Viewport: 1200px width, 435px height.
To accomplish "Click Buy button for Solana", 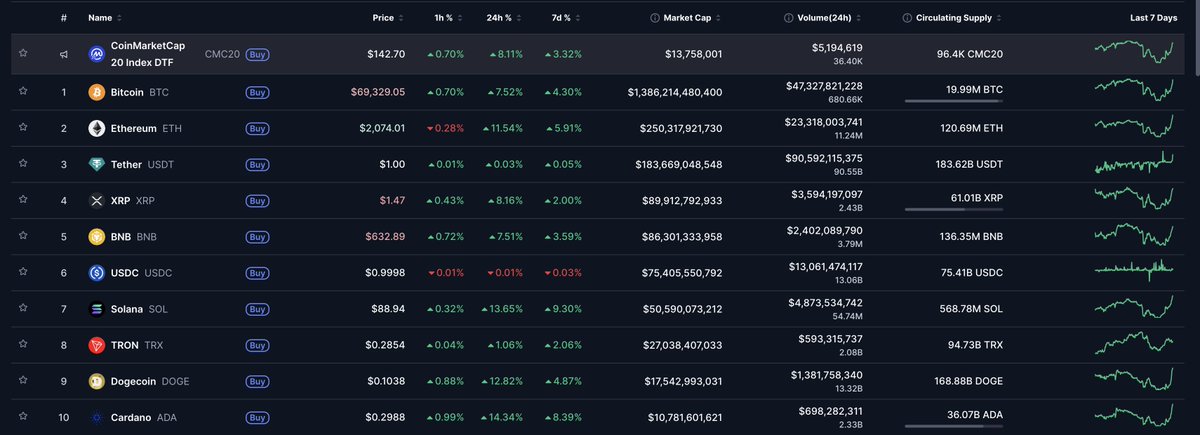I will [x=258, y=309].
